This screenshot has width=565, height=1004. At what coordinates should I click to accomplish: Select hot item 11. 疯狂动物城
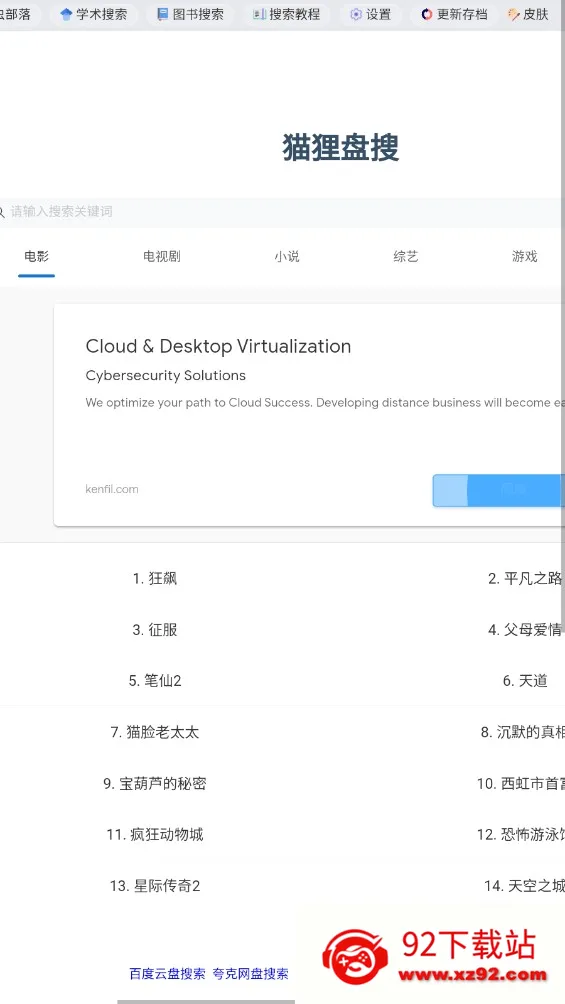(155, 835)
